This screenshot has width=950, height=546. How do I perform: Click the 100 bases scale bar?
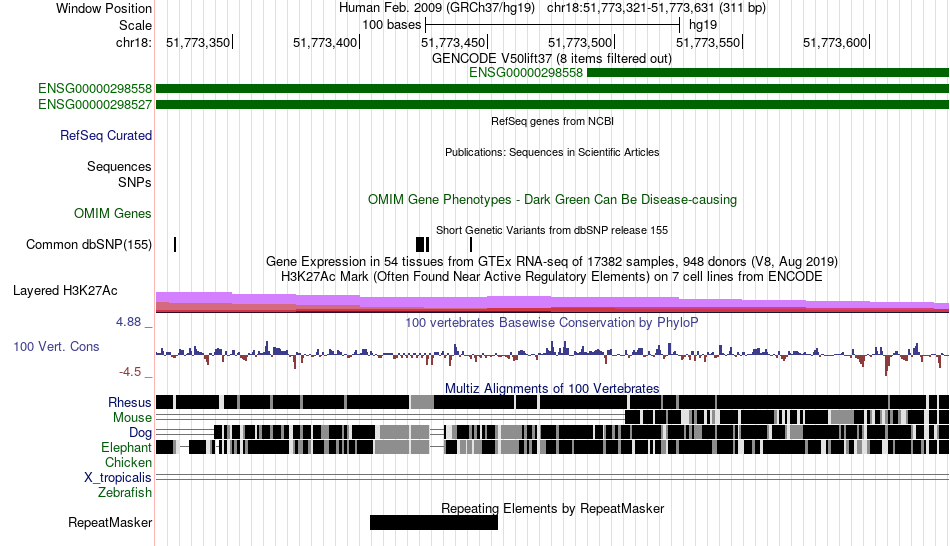click(553, 25)
